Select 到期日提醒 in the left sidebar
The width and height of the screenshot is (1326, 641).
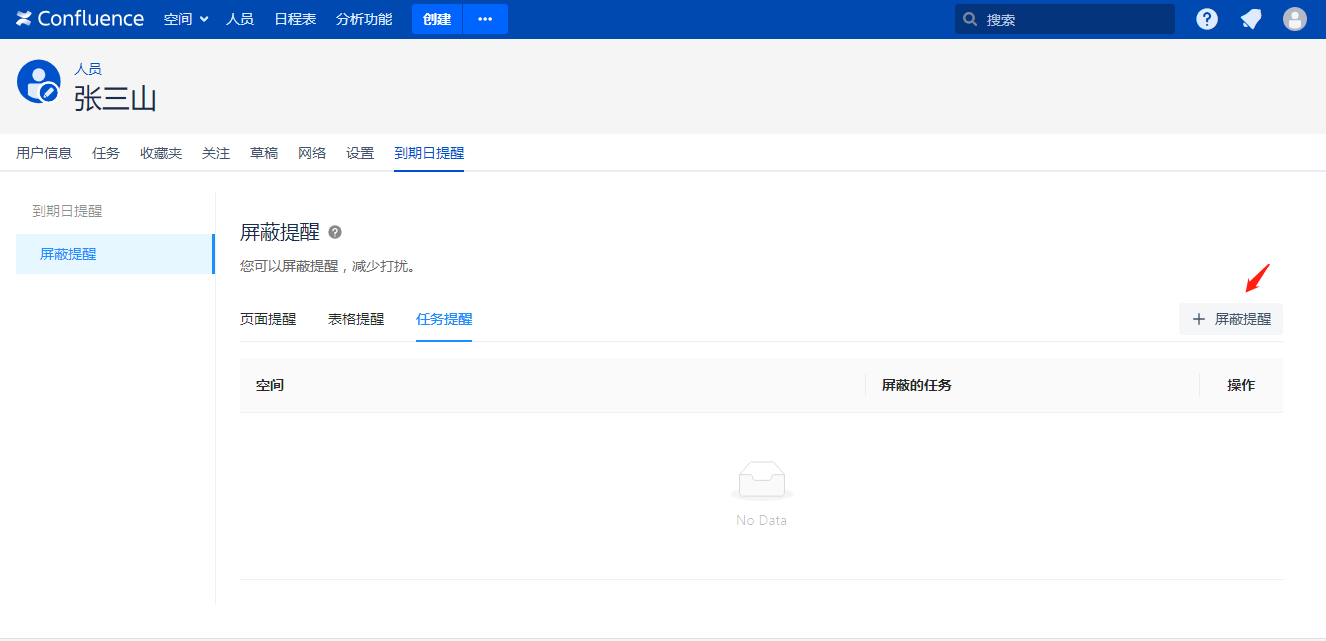[67, 211]
